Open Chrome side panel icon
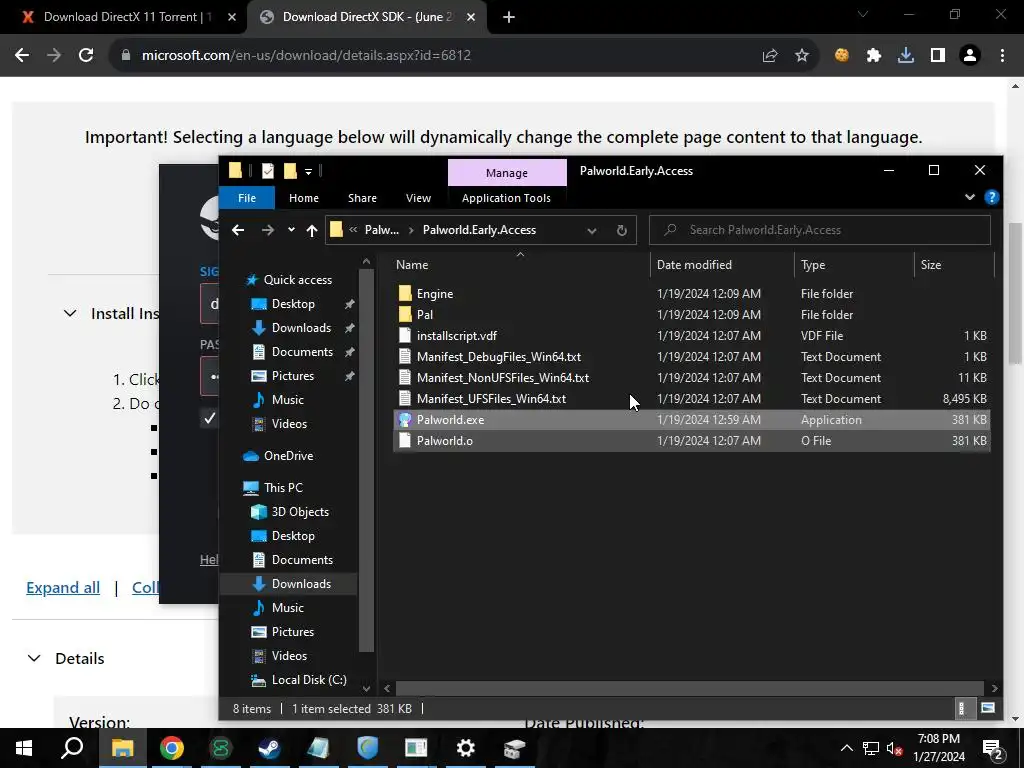 tap(937, 56)
